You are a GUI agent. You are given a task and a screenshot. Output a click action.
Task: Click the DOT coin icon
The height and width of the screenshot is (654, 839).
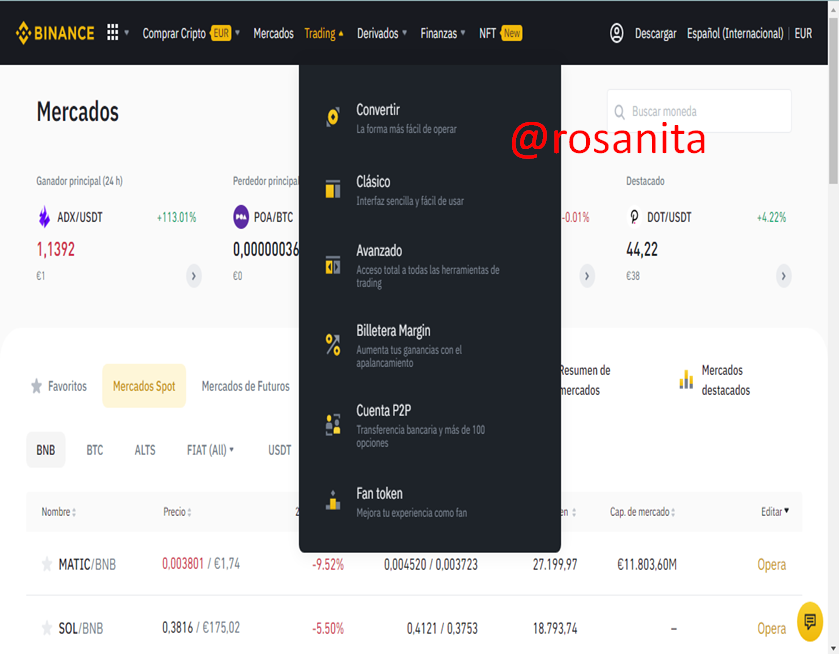tap(634, 217)
